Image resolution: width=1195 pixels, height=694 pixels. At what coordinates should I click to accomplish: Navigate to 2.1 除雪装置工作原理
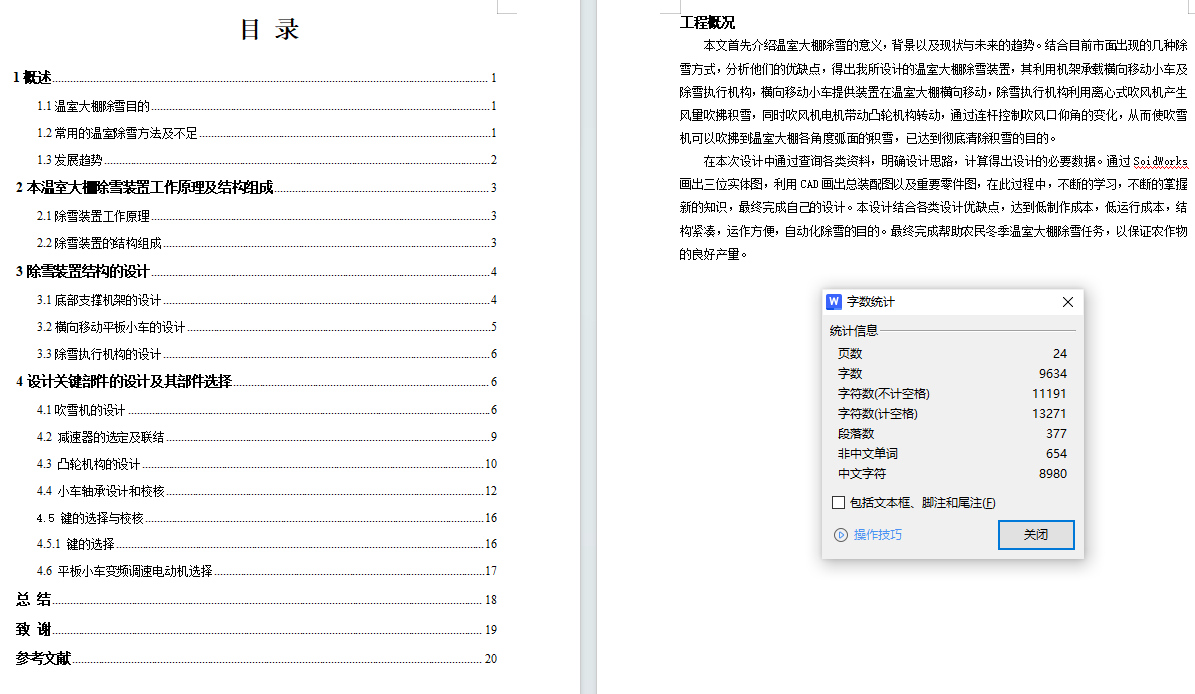[x=93, y=216]
